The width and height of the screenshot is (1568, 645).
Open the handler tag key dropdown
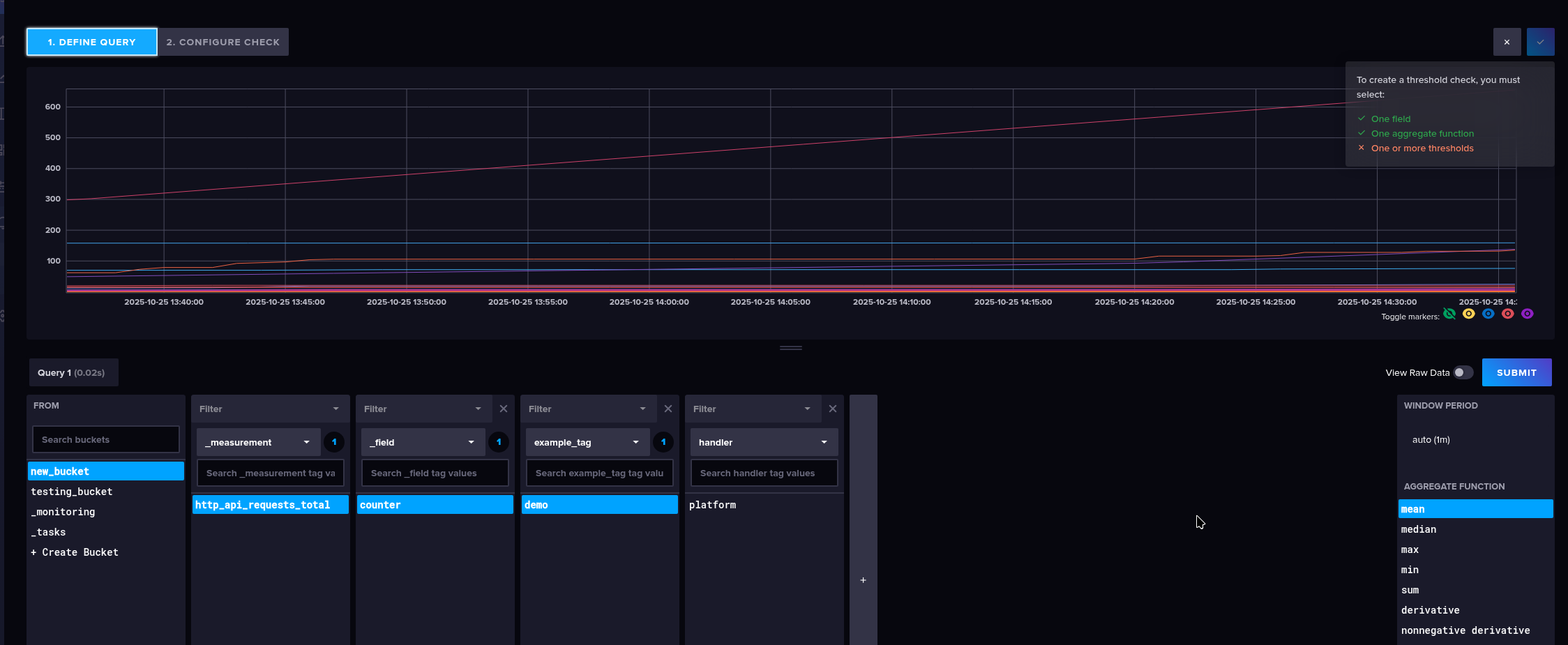764,442
